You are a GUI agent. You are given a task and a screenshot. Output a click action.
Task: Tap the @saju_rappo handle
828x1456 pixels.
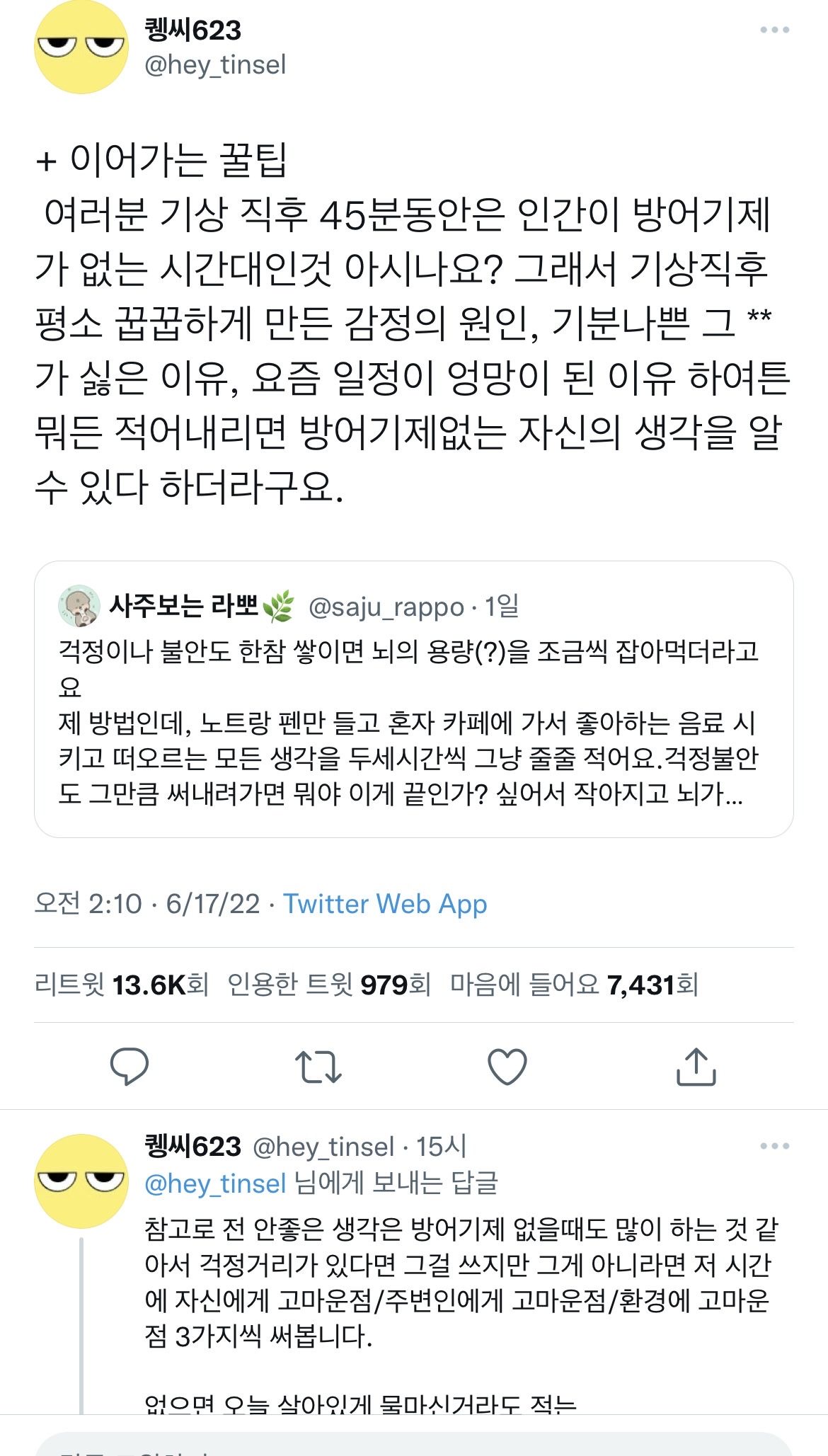click(x=386, y=607)
